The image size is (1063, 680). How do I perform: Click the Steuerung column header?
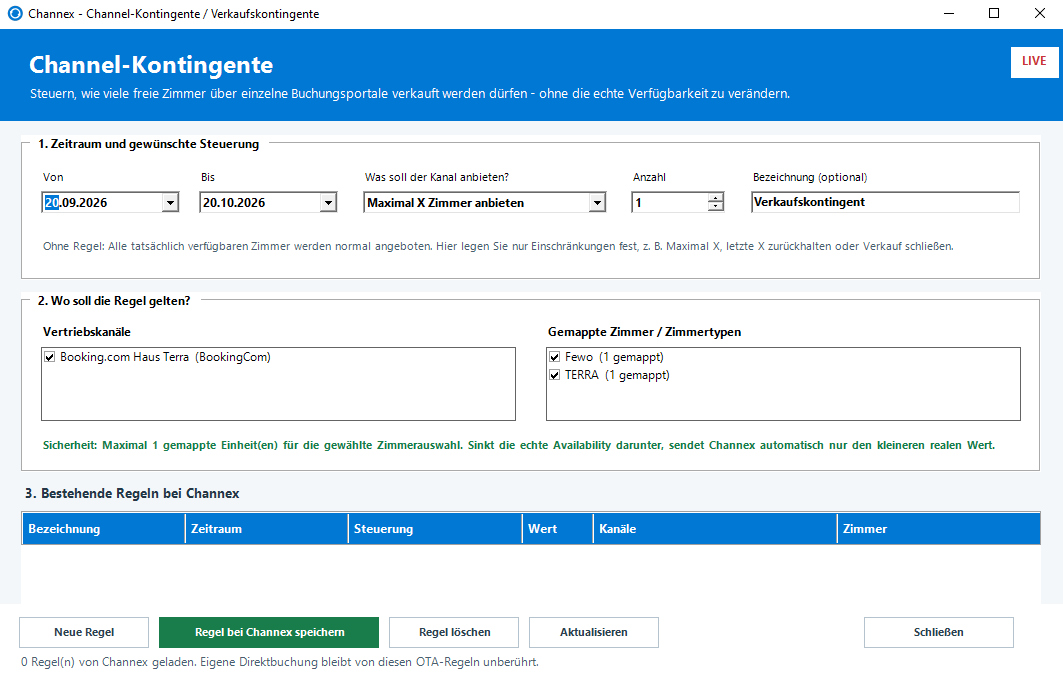[435, 529]
